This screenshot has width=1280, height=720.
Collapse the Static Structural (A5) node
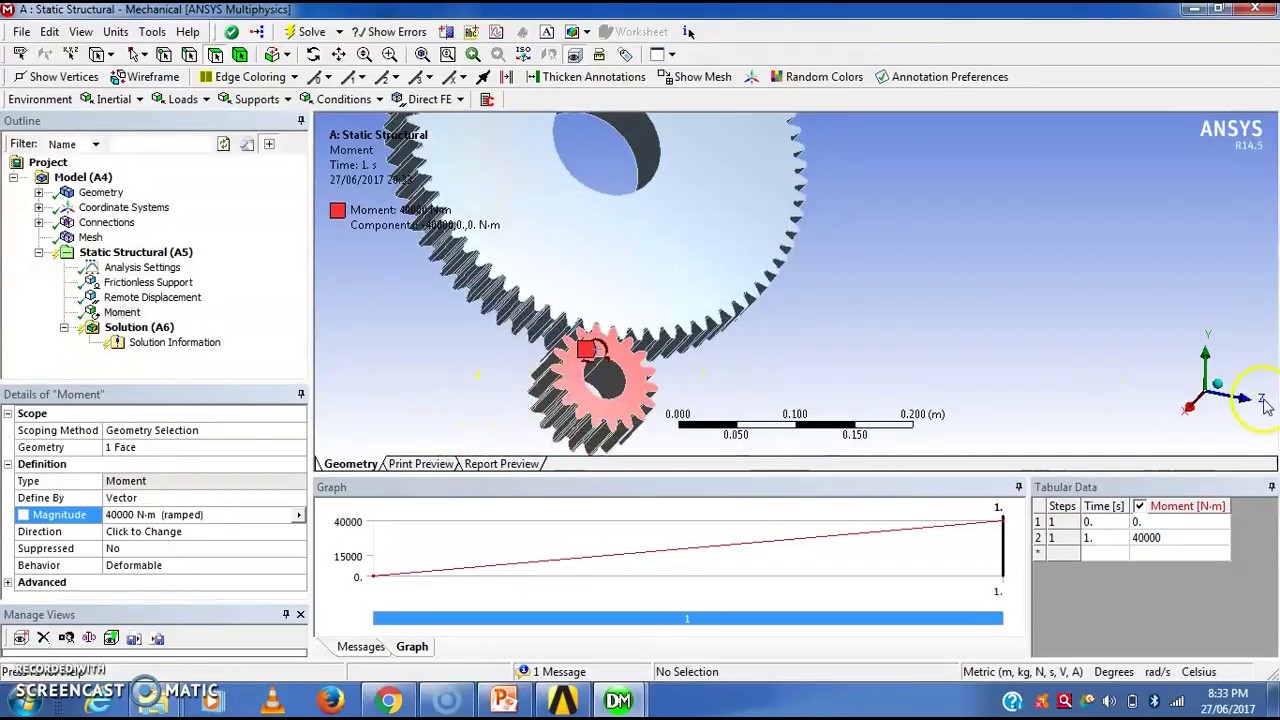(x=39, y=252)
